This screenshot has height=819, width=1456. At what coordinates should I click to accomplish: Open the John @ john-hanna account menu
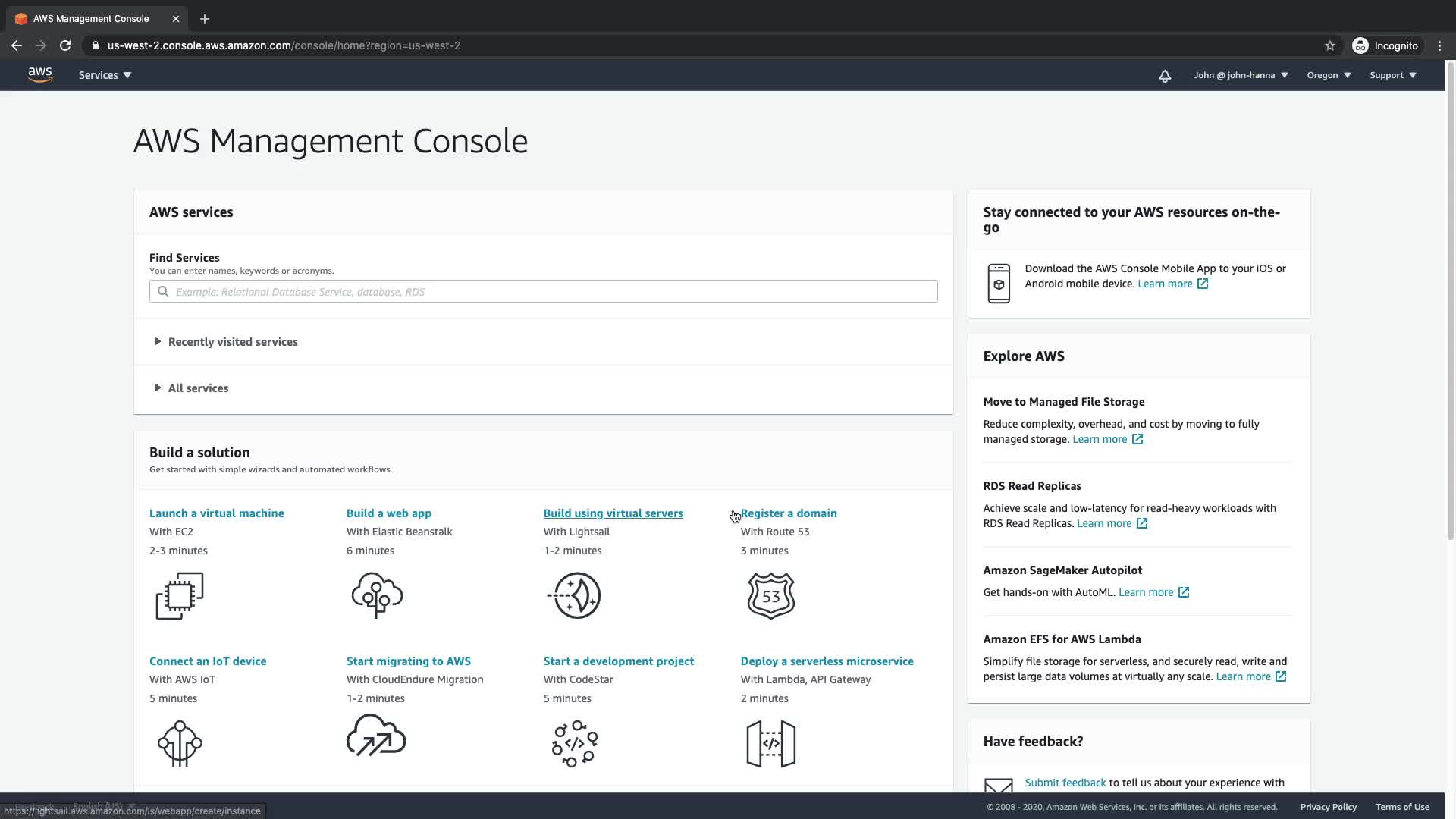pyautogui.click(x=1241, y=75)
